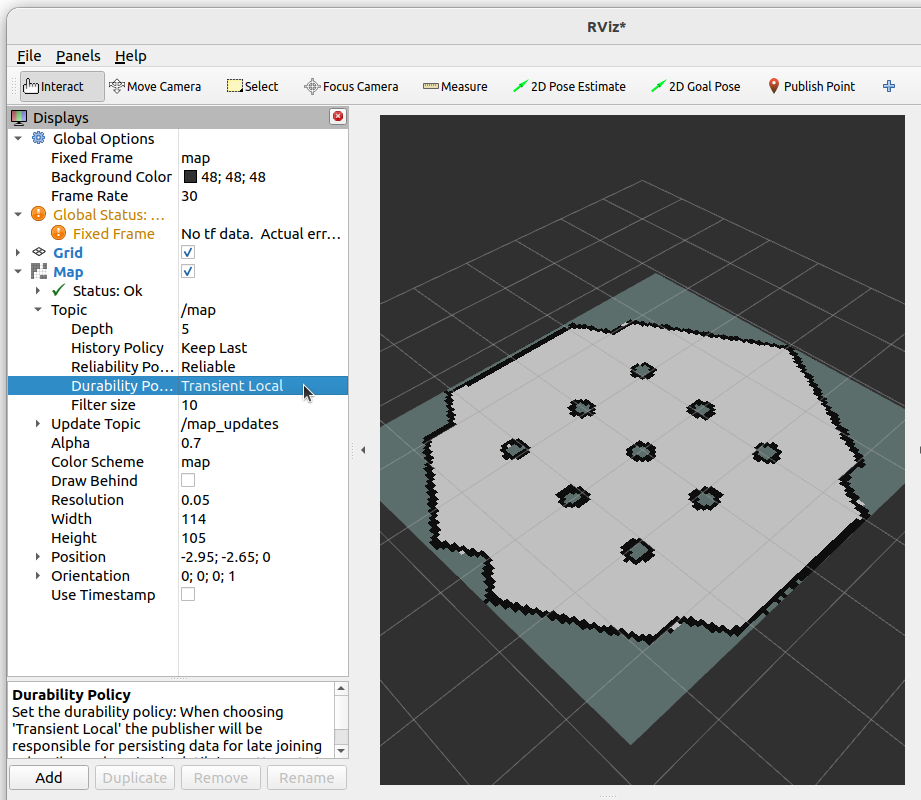Close the Displays panel with red X
The width and height of the screenshot is (921, 800).
point(338,116)
